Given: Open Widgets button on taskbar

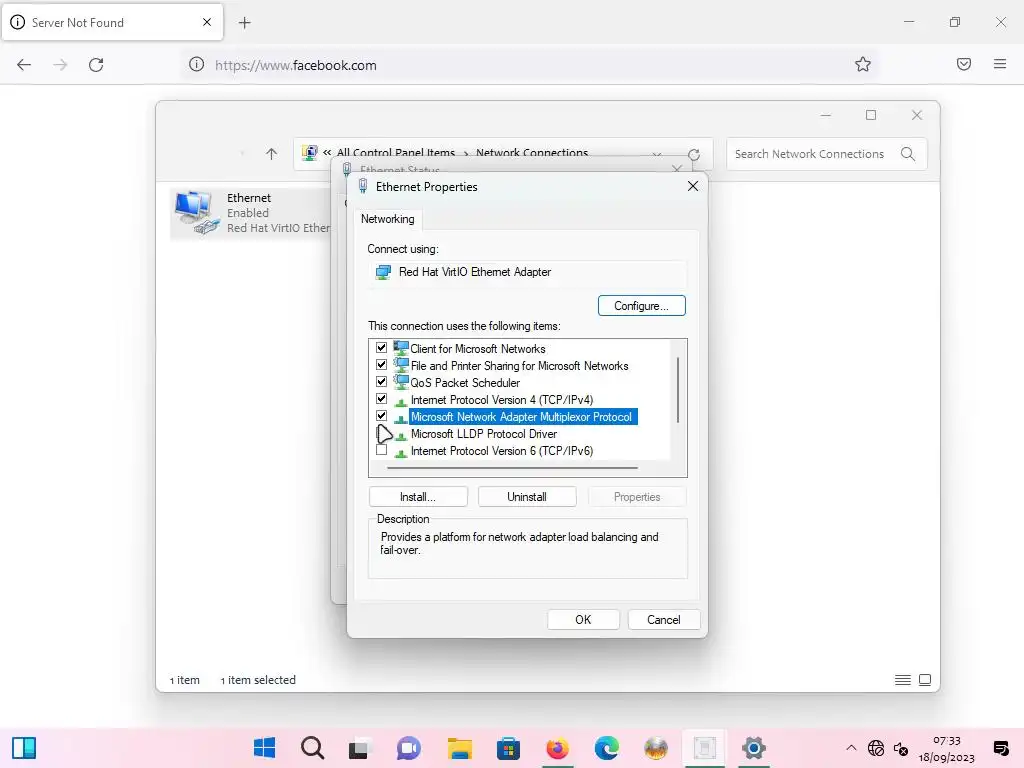Looking at the screenshot, I should click(24, 748).
